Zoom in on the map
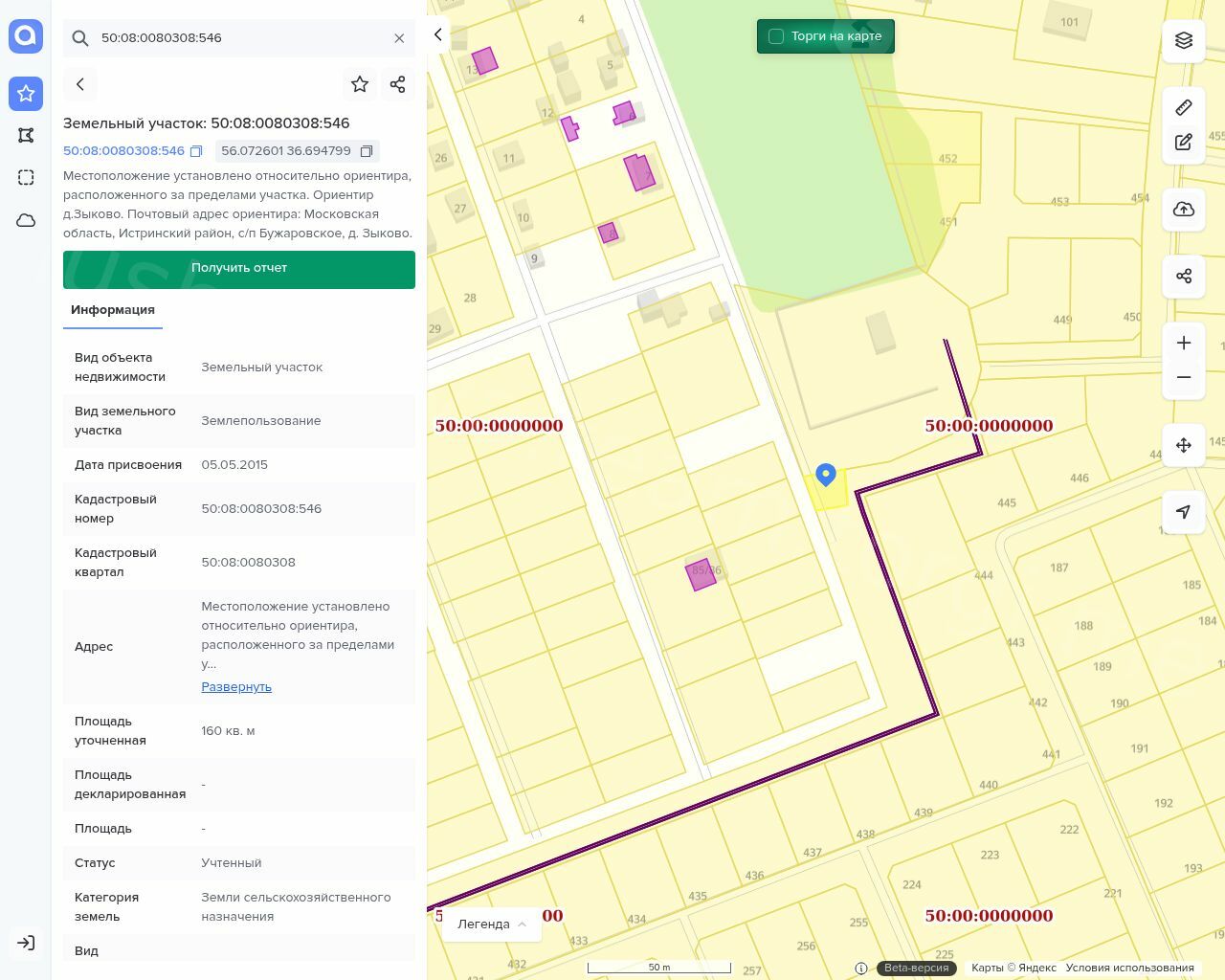Viewport: 1225px width, 980px height. 1184,344
